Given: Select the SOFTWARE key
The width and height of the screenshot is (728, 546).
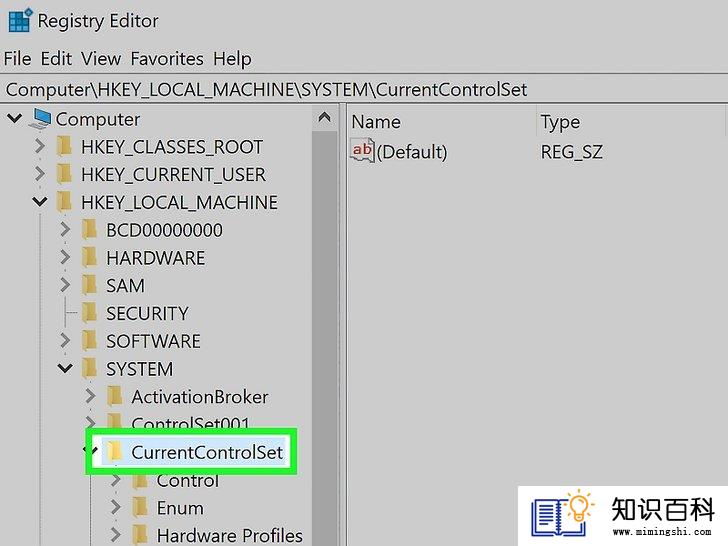Looking at the screenshot, I should (153, 342).
